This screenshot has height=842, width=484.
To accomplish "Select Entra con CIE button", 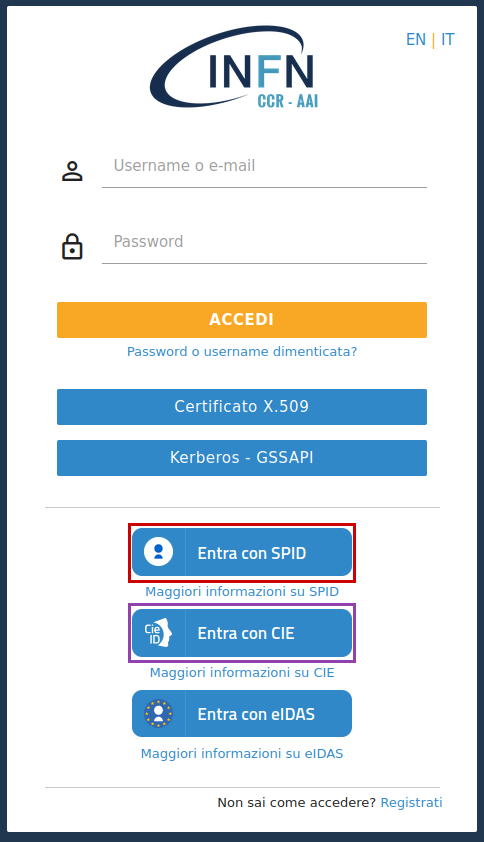I will pos(242,633).
